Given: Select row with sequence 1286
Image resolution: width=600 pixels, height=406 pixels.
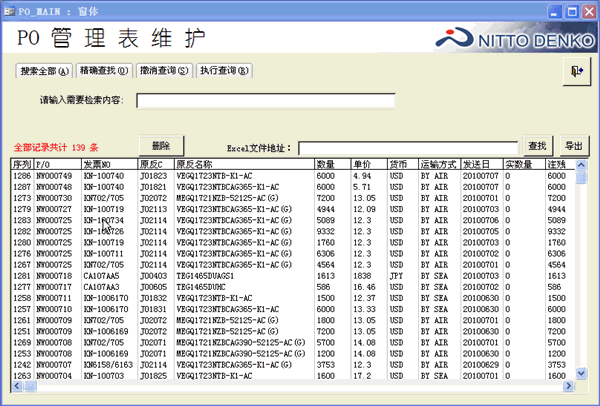Looking at the screenshot, I should (293, 176).
